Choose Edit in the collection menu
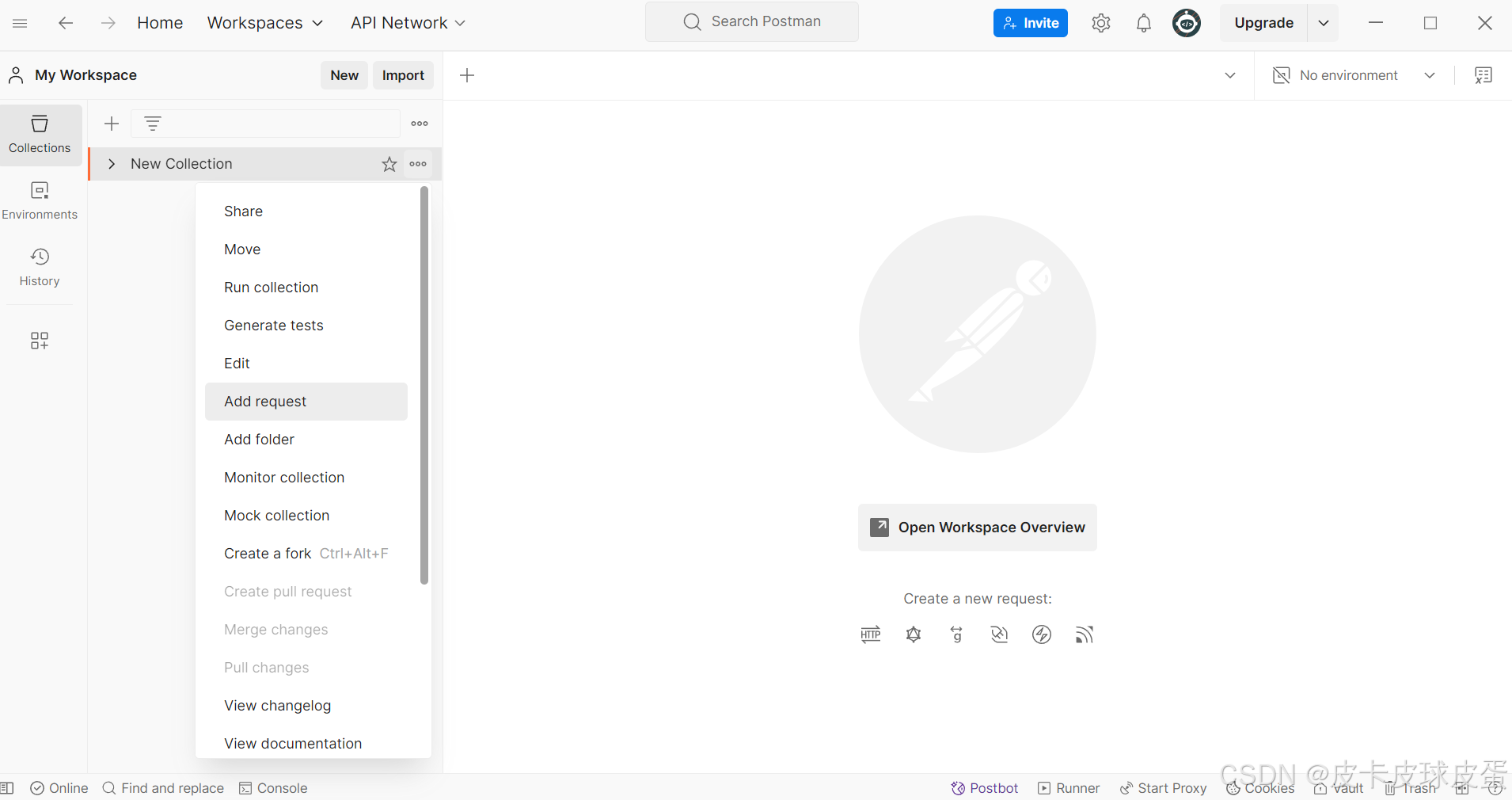The image size is (1512, 800). coord(306,364)
